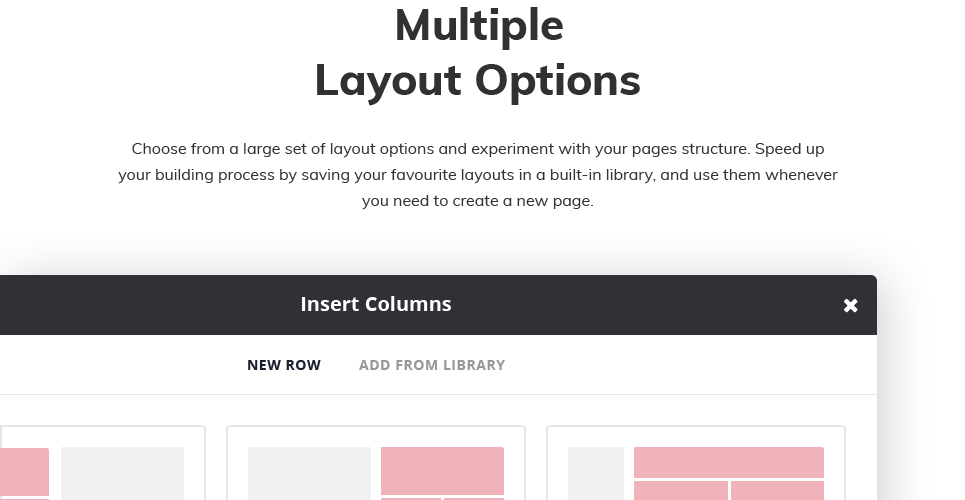The image size is (965, 500).
Task: Select large pink block in middle layout
Action: tap(442, 471)
